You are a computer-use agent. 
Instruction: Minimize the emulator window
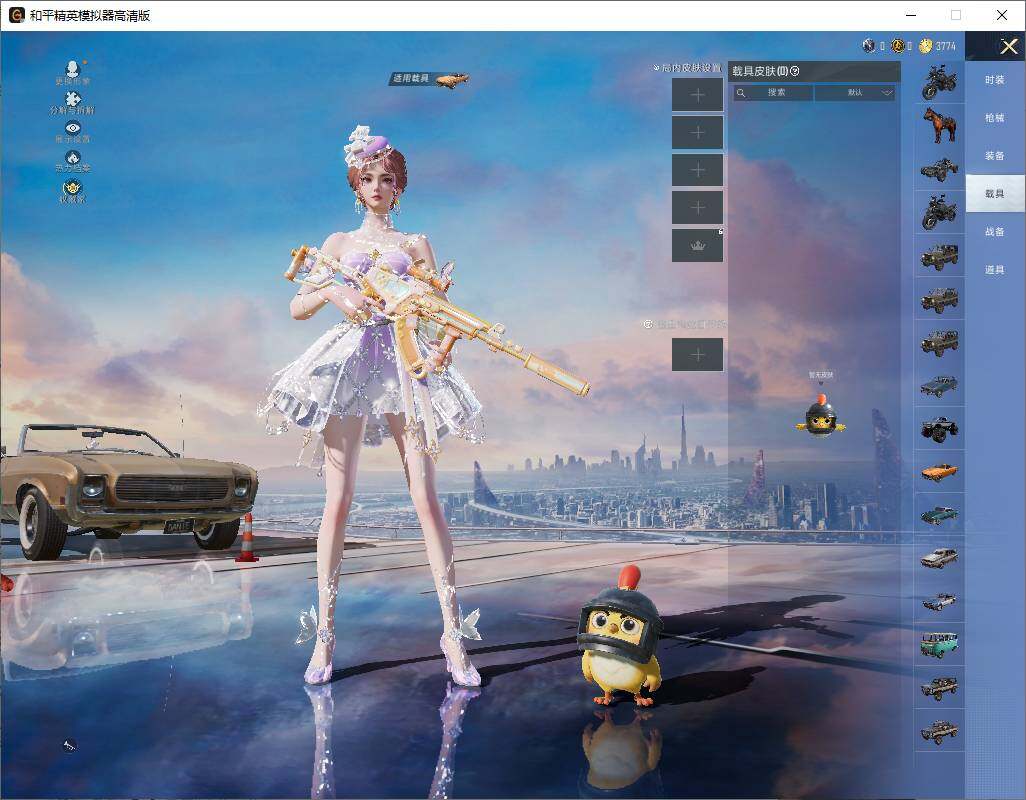point(911,15)
